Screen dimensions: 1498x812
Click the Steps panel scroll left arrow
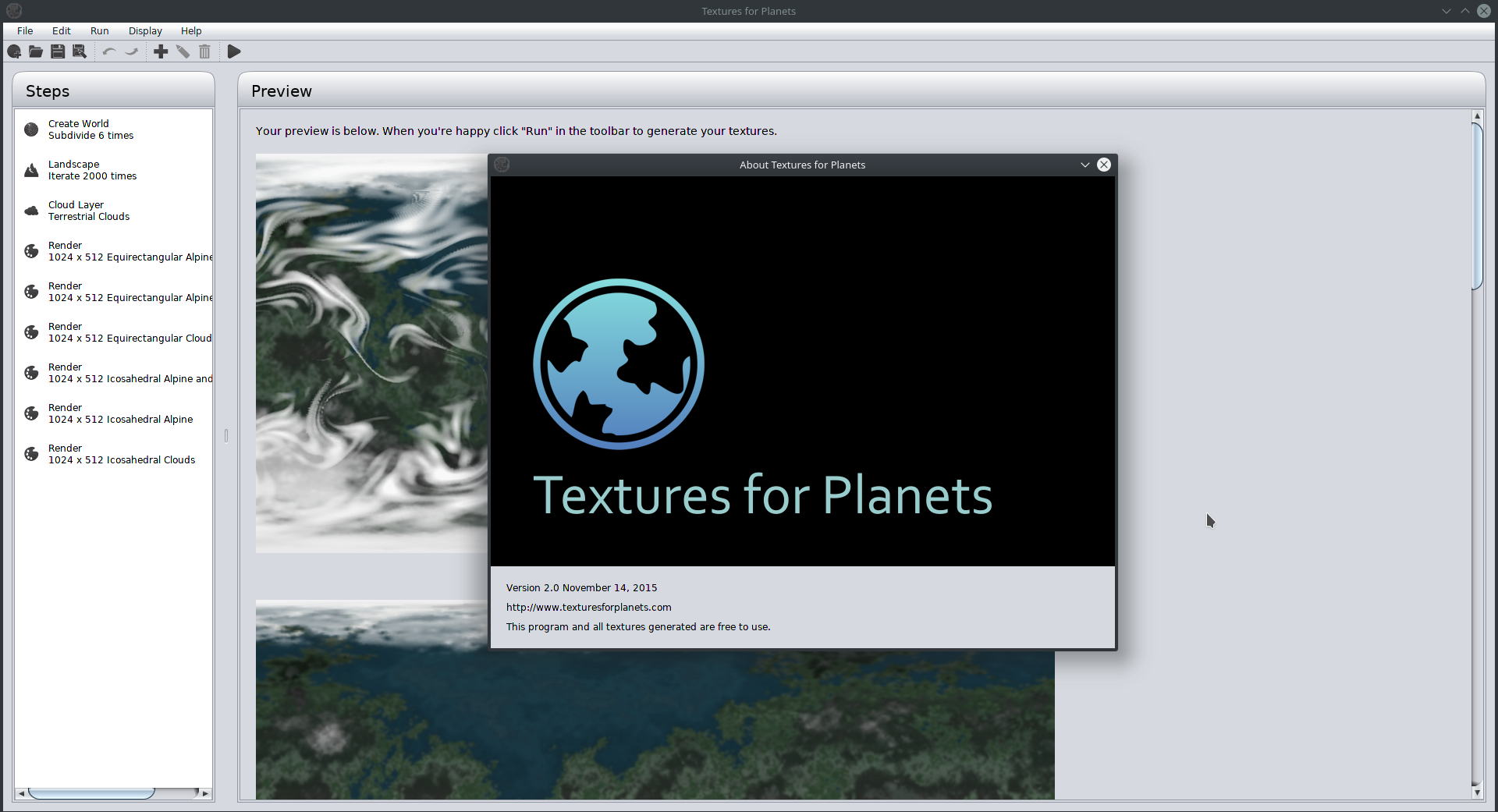(x=21, y=793)
